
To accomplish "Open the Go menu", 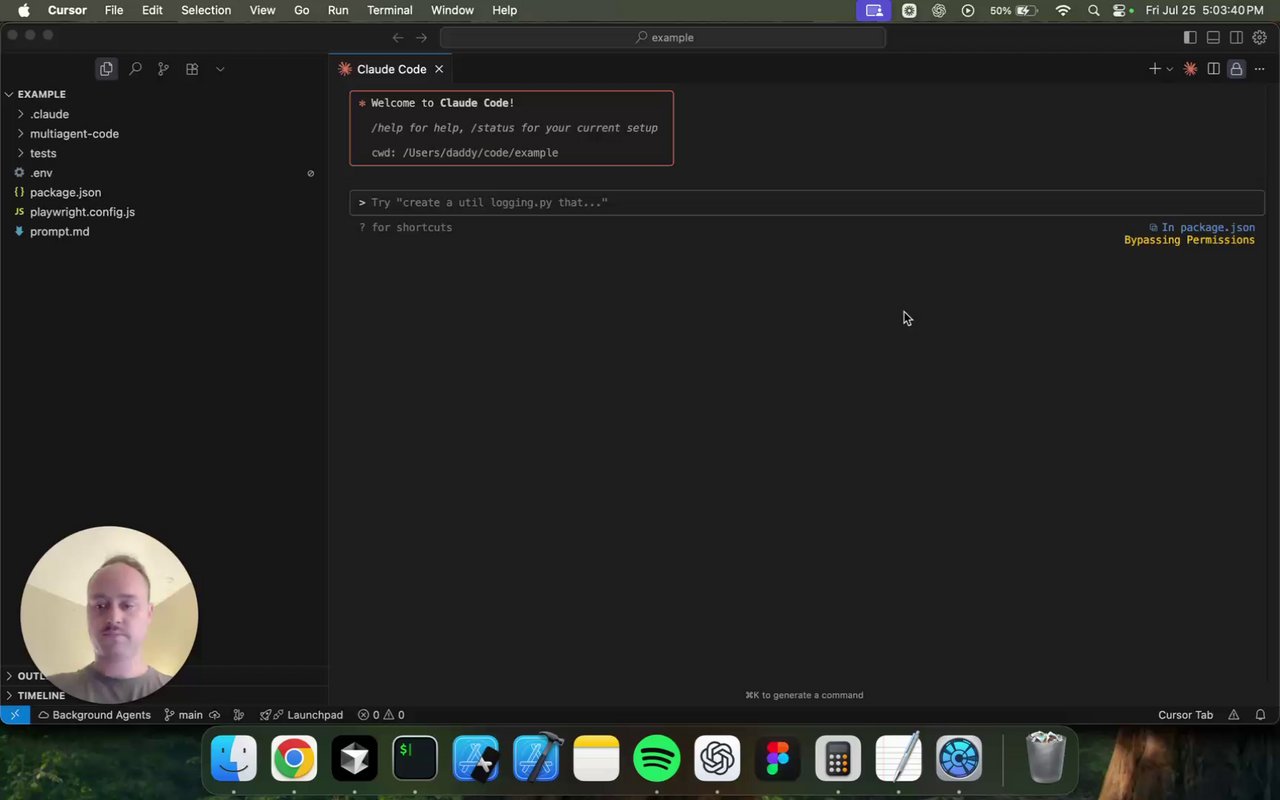I will click(302, 10).
